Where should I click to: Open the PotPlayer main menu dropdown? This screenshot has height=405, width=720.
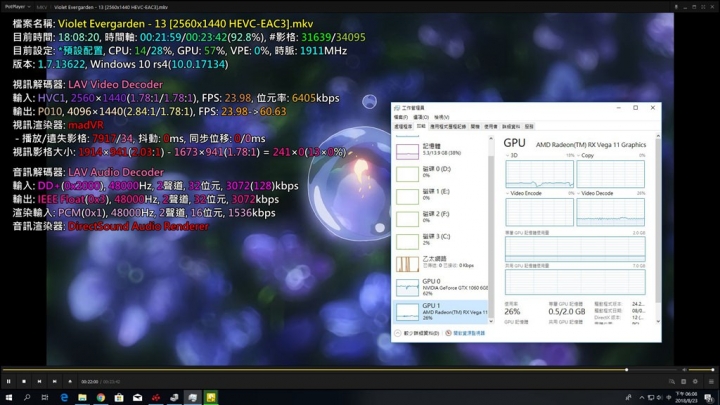(x=18, y=7)
